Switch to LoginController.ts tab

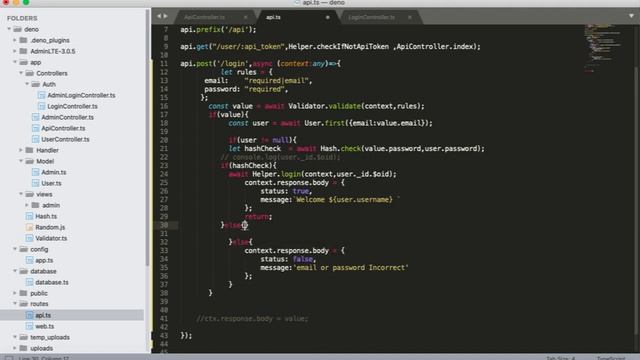point(371,17)
